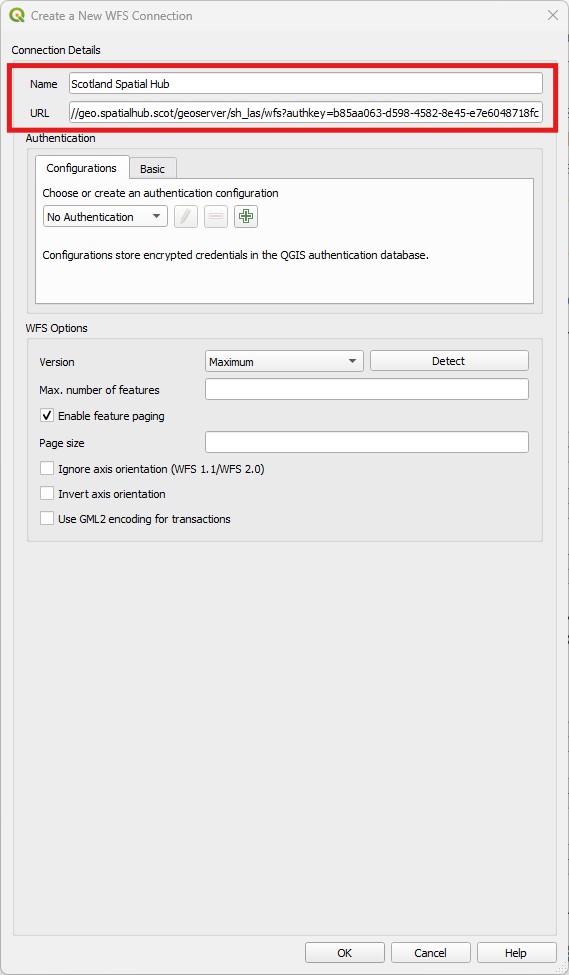
Task: Switch to the Basic authentication tab
Action: [x=152, y=169]
